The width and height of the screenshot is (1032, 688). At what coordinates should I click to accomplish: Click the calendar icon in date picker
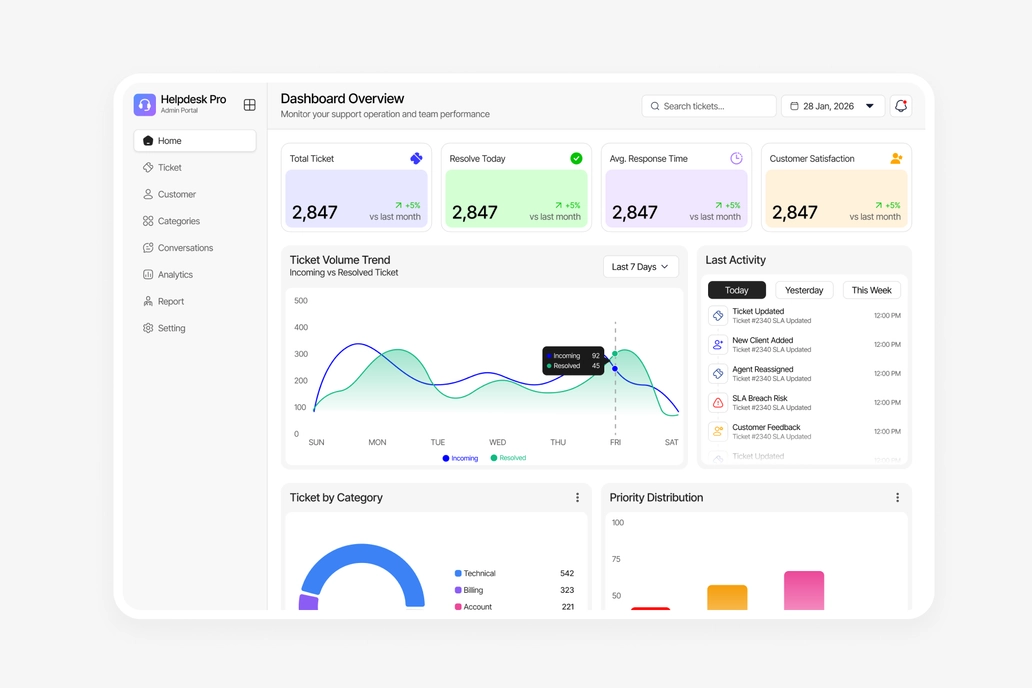point(794,106)
